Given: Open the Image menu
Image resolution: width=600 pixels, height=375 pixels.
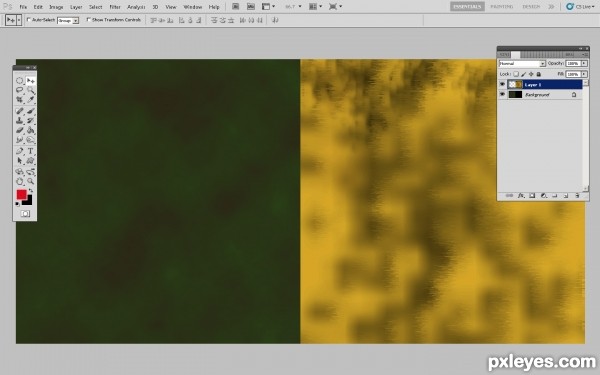Looking at the screenshot, I should click(x=56, y=7).
